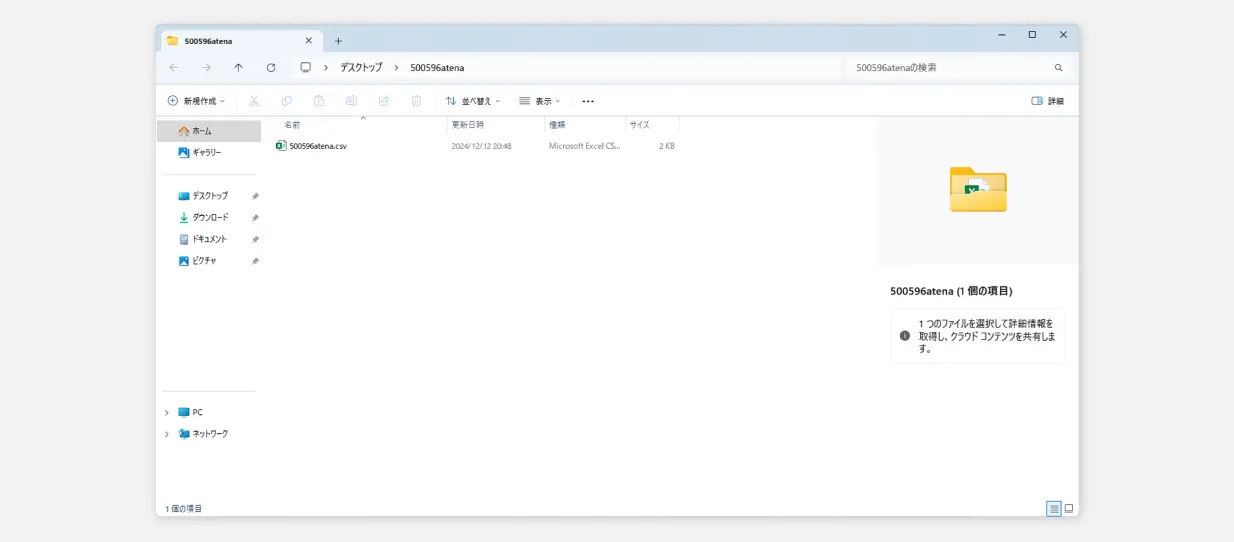Click the Refresh button in navigation bar

(x=271, y=68)
